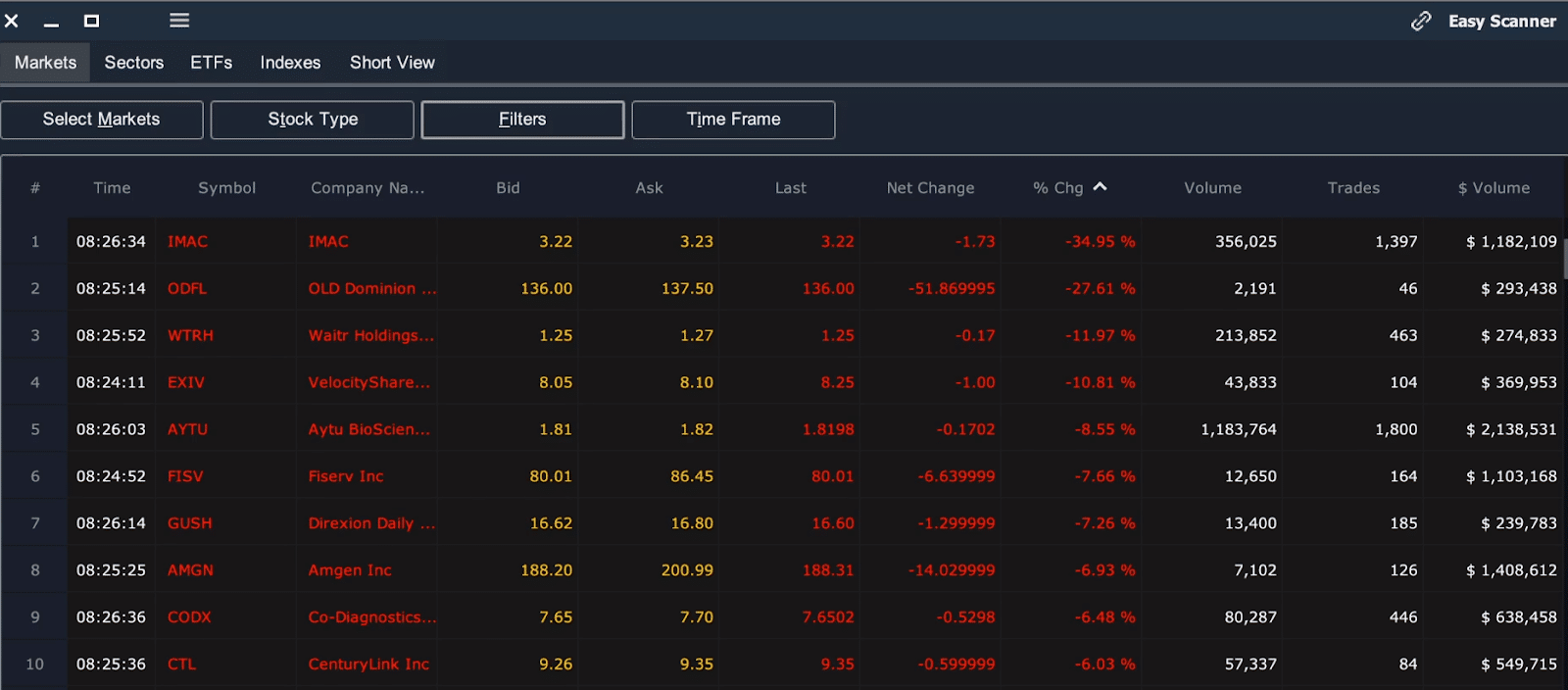This screenshot has width=1568, height=690.
Task: Open the ETFs tab
Action: pos(212,63)
